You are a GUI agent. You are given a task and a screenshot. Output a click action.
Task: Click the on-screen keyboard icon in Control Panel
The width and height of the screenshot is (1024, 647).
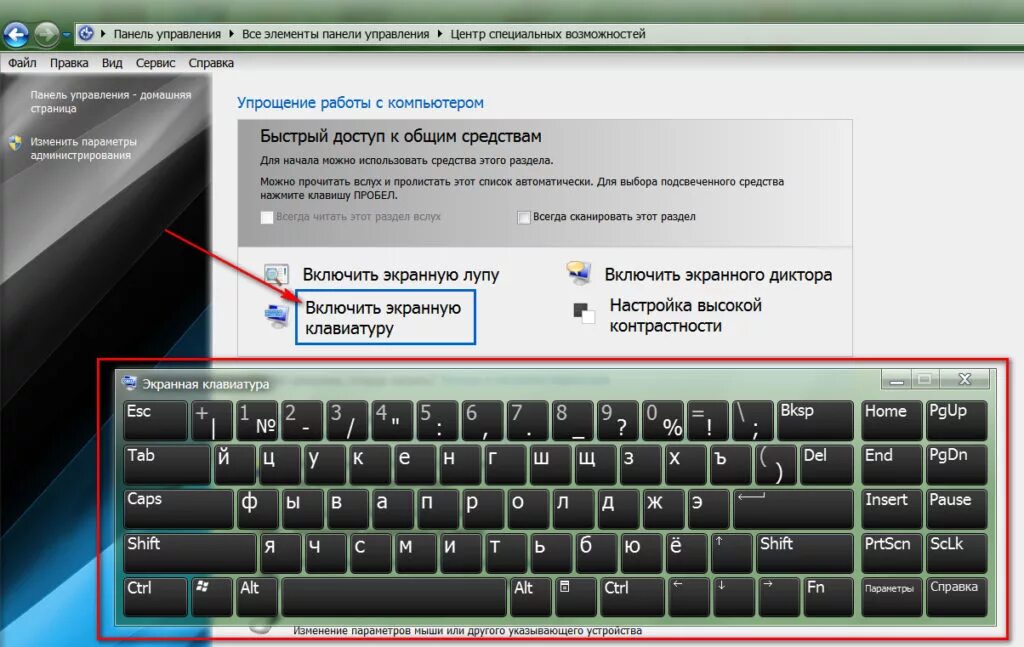(x=277, y=316)
